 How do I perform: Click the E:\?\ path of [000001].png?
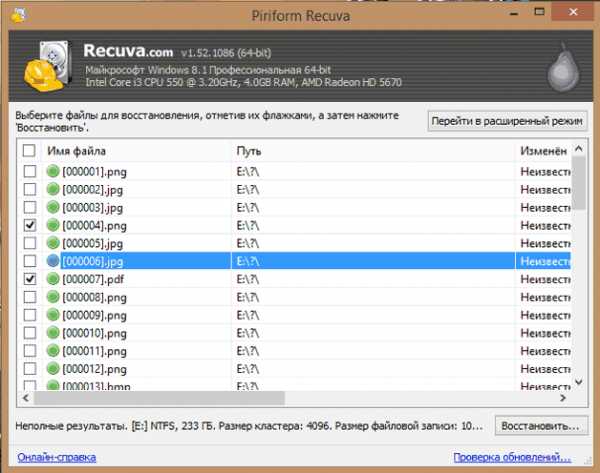[248, 171]
